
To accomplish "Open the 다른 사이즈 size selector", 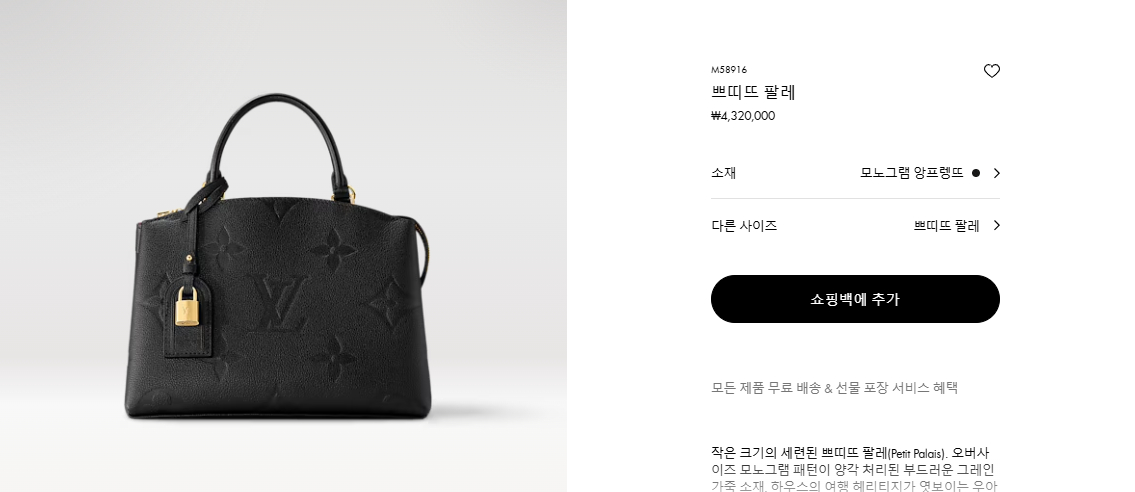I will point(855,225).
